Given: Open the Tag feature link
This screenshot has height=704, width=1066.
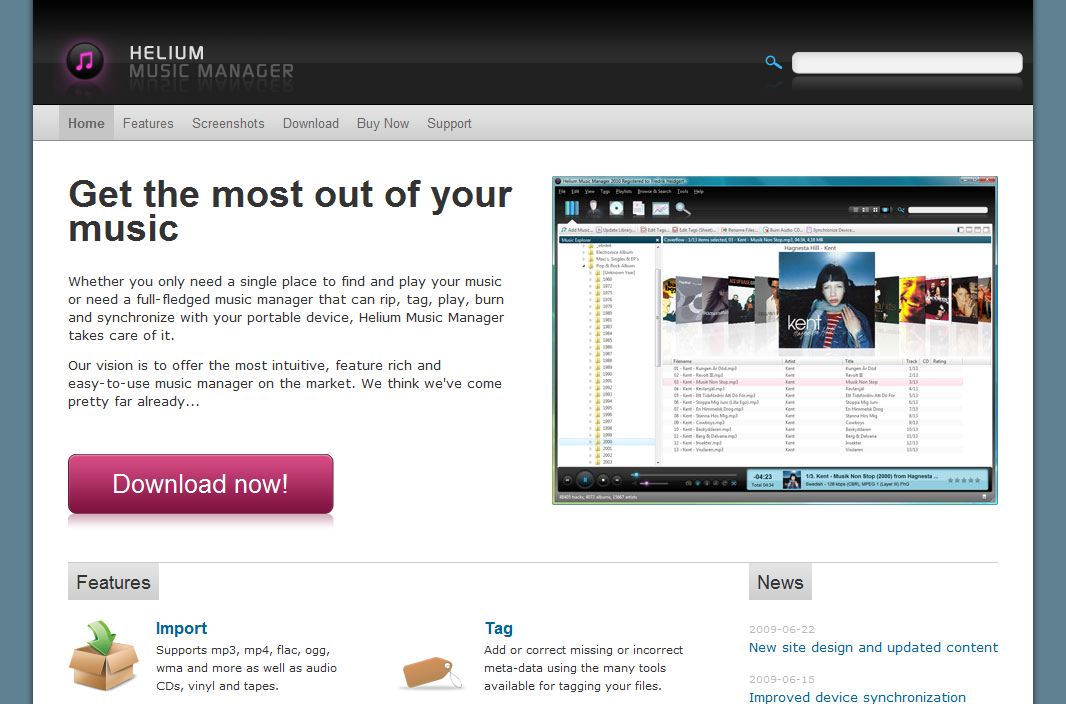Looking at the screenshot, I should (x=498, y=628).
